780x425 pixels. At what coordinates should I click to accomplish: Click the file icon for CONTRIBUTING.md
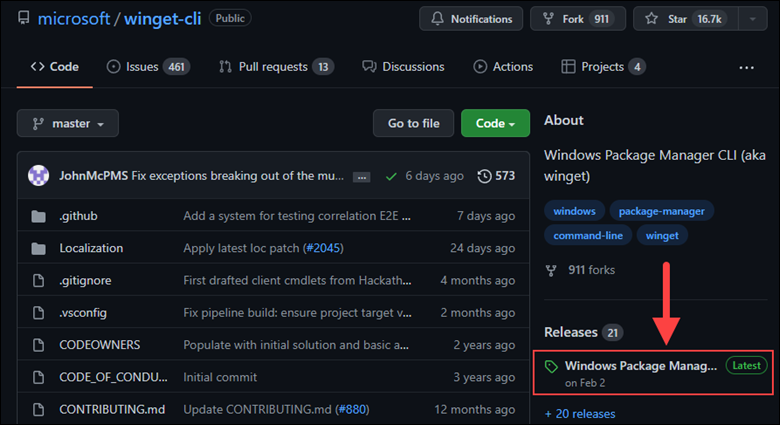coord(38,410)
